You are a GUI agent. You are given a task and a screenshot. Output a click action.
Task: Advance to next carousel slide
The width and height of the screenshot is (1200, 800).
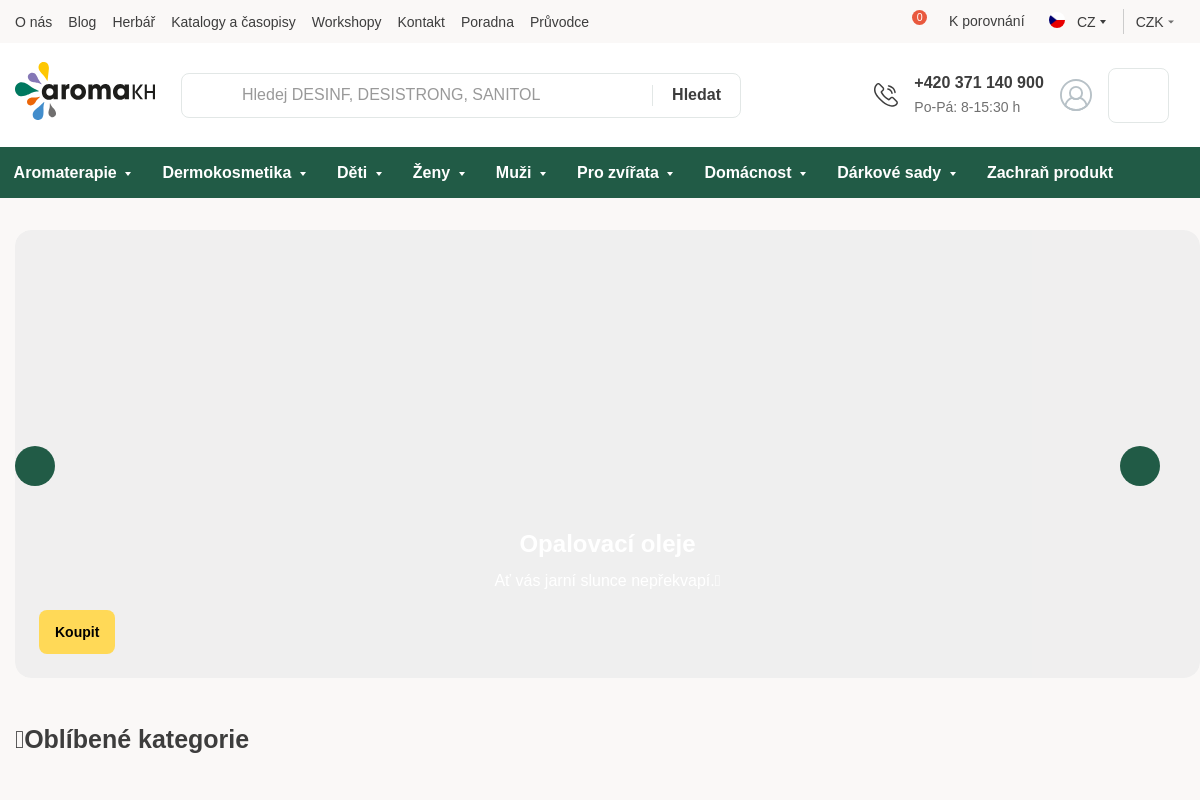click(1140, 466)
